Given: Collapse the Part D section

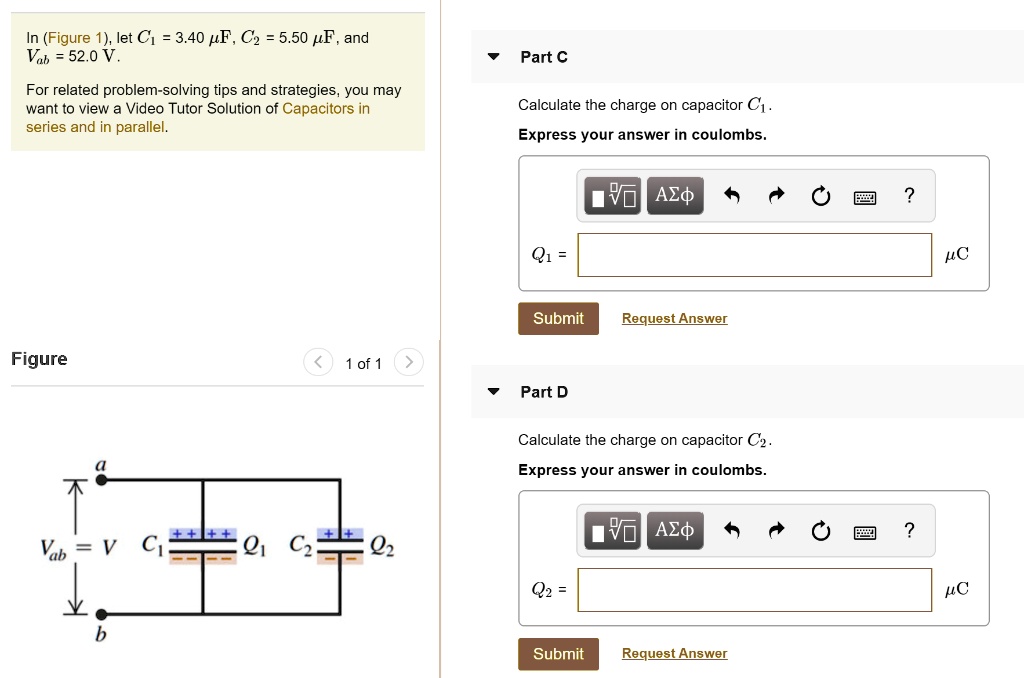Looking at the screenshot, I should 492,392.
